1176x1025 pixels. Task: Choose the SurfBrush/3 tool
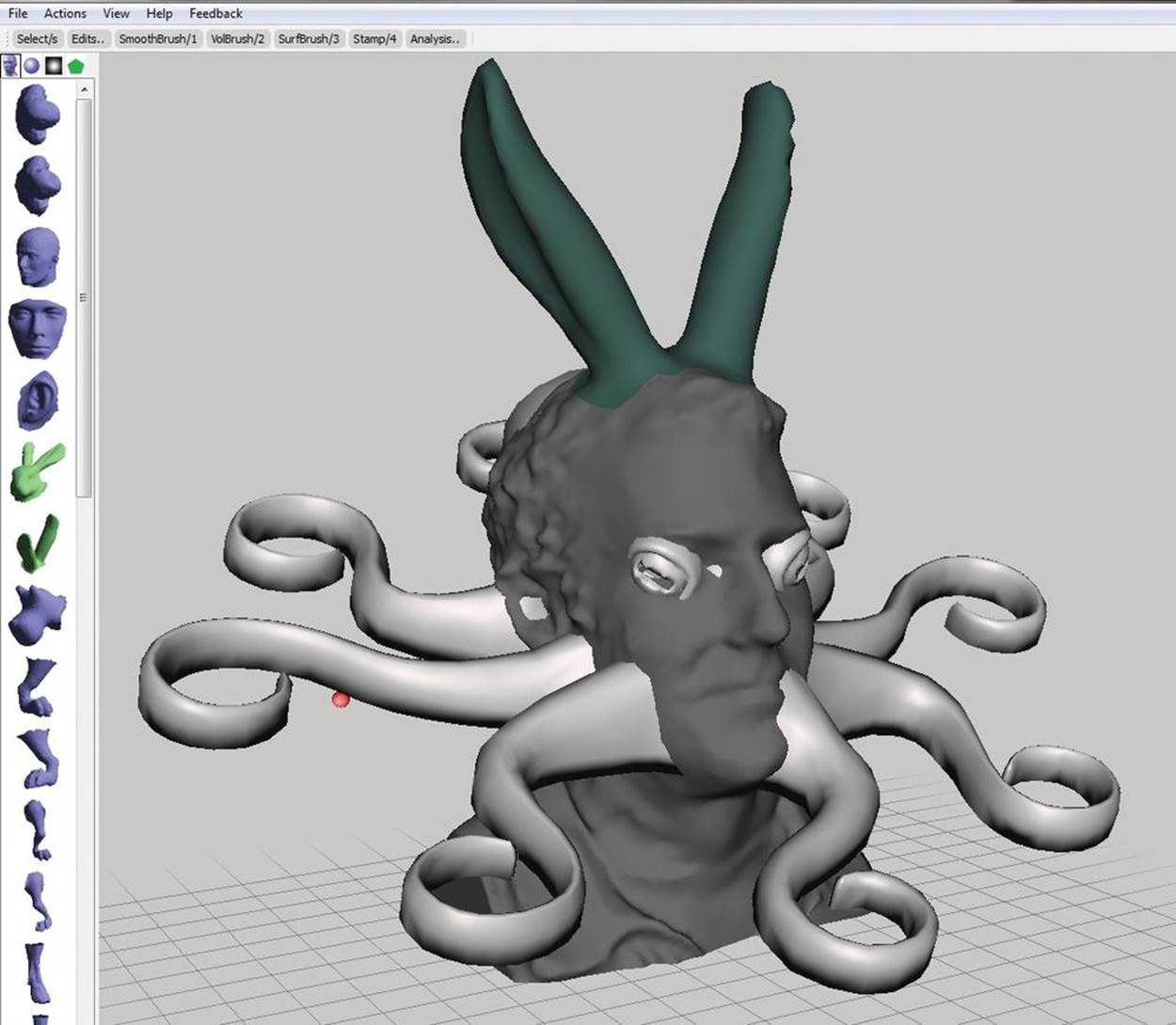click(308, 39)
